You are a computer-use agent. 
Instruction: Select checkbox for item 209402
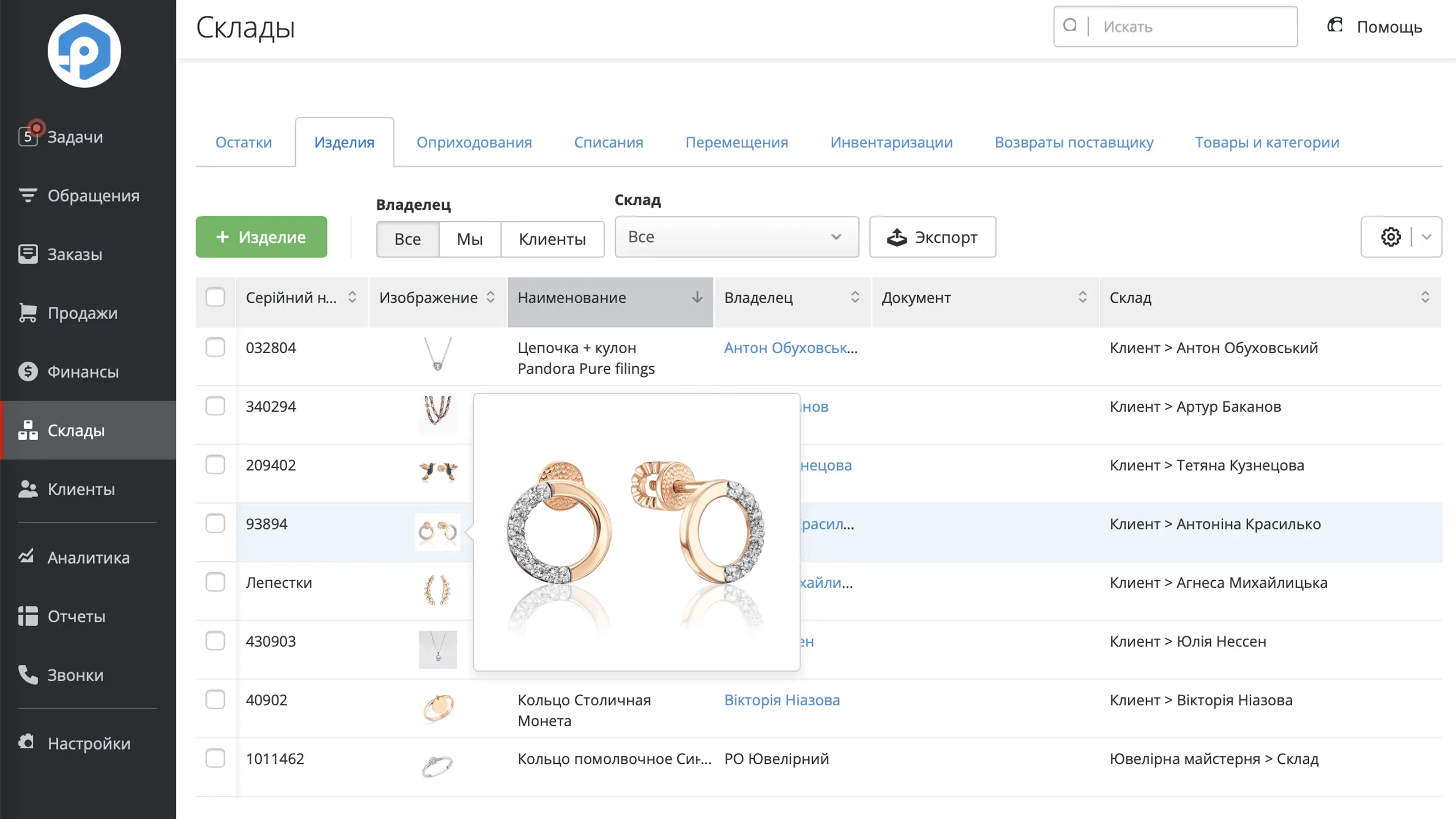215,464
